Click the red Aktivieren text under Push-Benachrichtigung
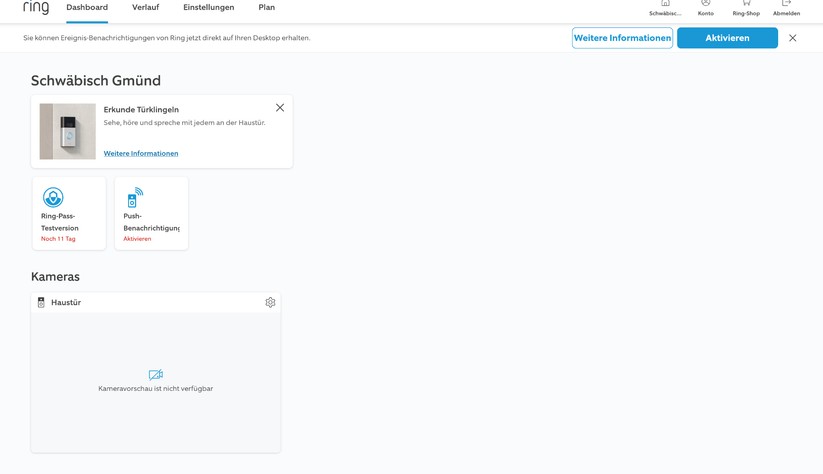Image resolution: width=823 pixels, height=474 pixels. [x=137, y=239]
